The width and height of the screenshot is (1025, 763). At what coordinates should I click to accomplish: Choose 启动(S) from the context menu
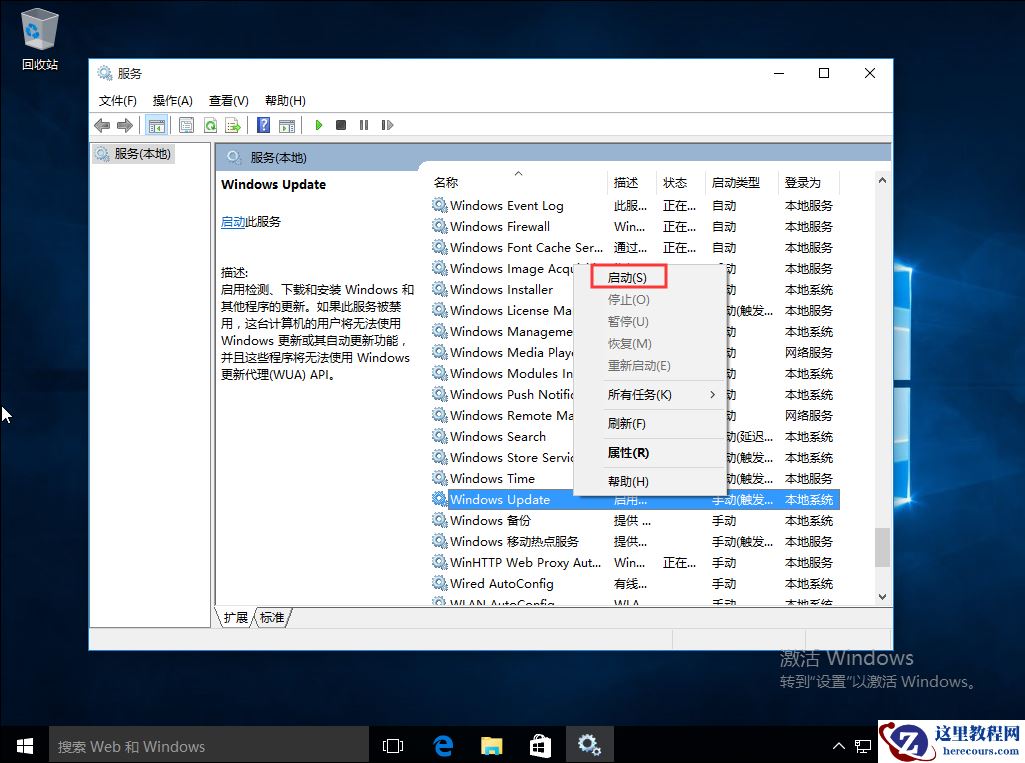pos(630,275)
